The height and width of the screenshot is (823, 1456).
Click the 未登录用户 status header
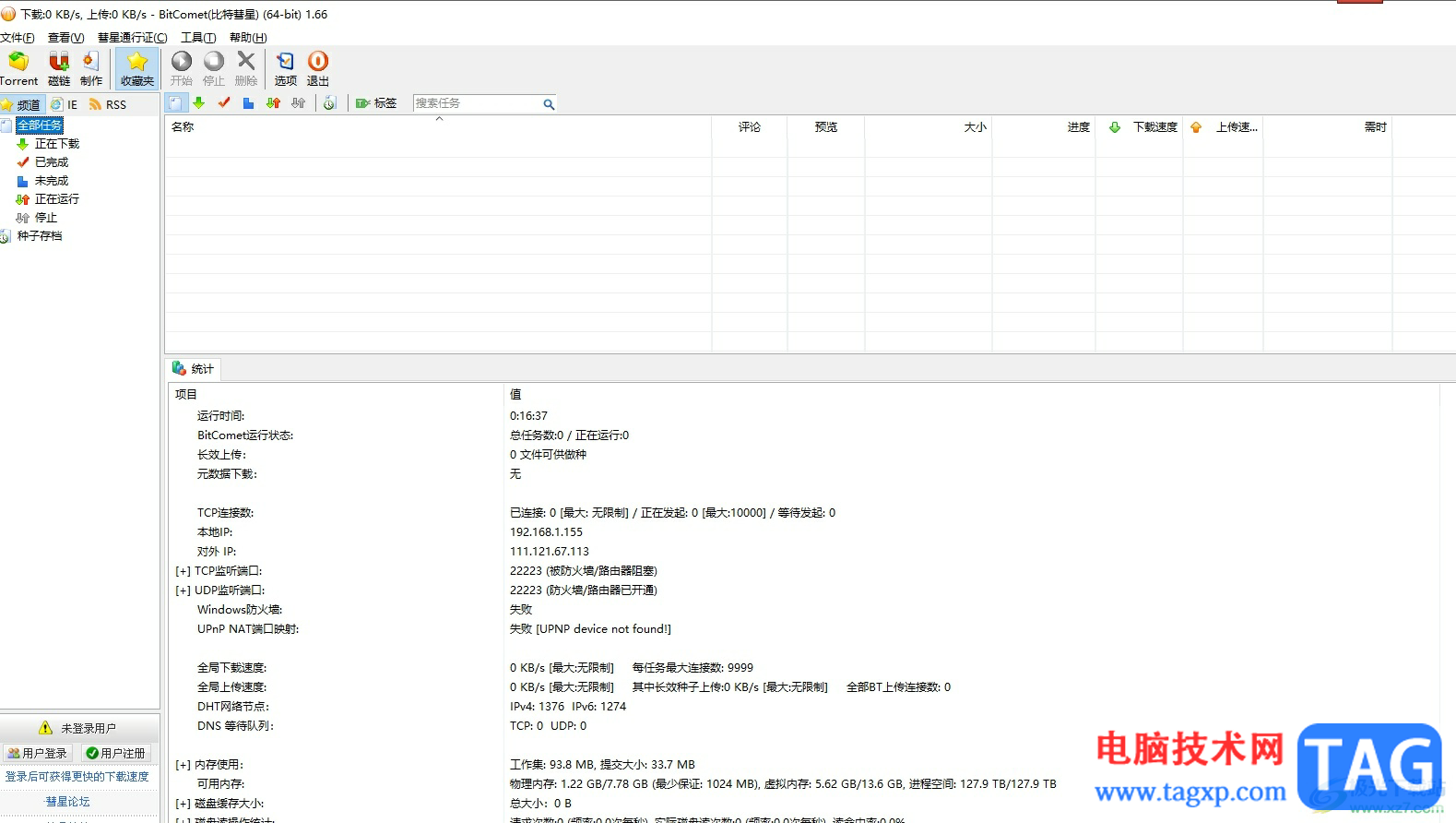77,728
